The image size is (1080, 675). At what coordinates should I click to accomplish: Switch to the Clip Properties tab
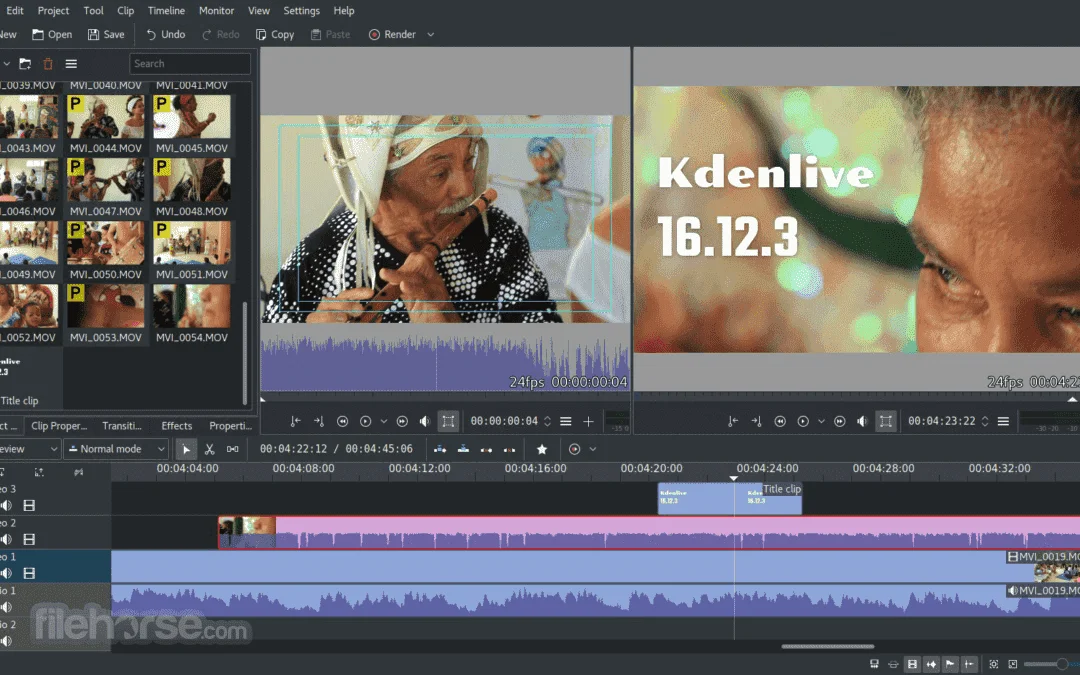59,426
